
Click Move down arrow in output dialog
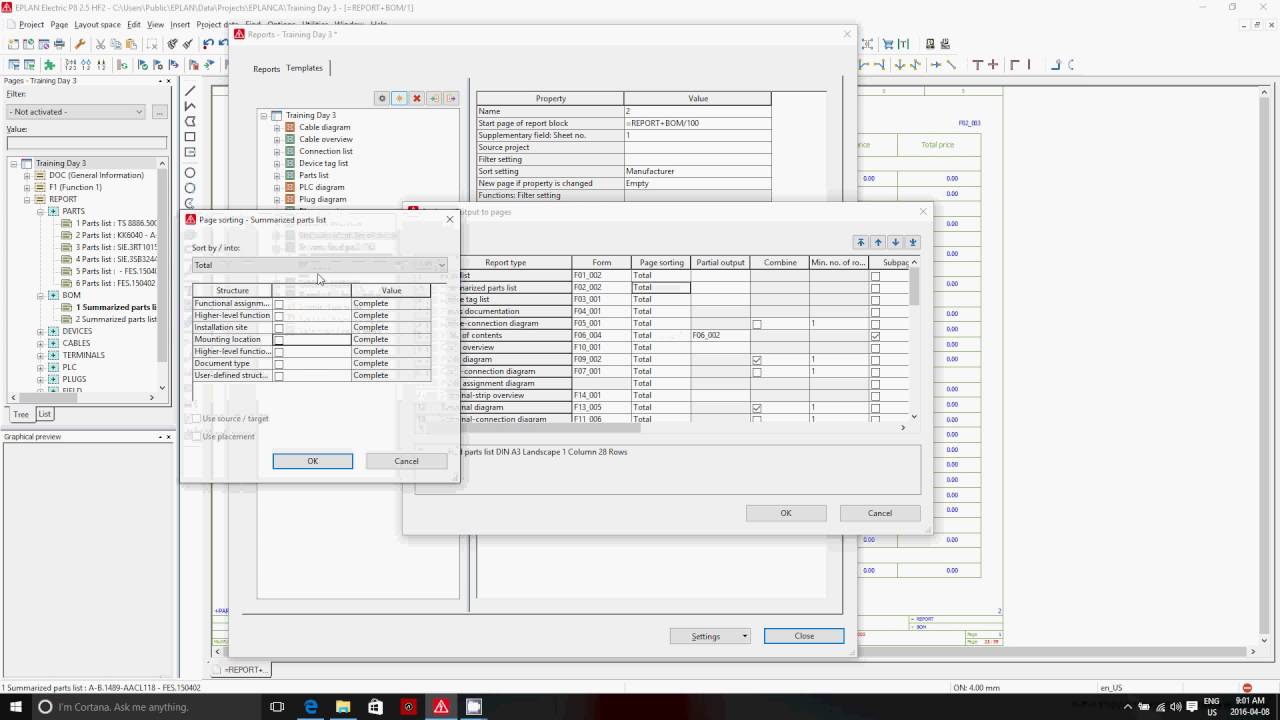[895, 242]
